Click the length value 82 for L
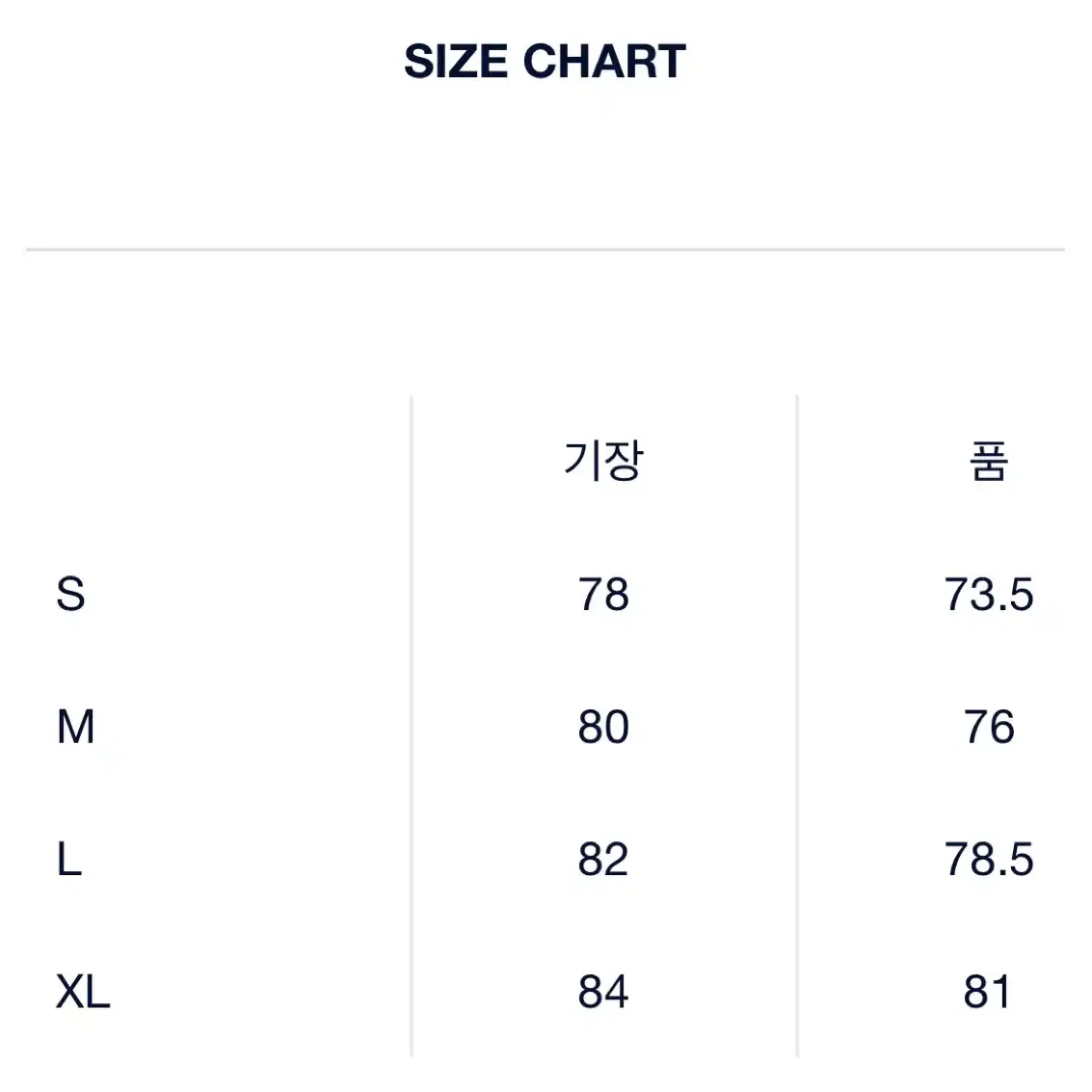The height and width of the screenshot is (1092, 1092). tap(603, 859)
